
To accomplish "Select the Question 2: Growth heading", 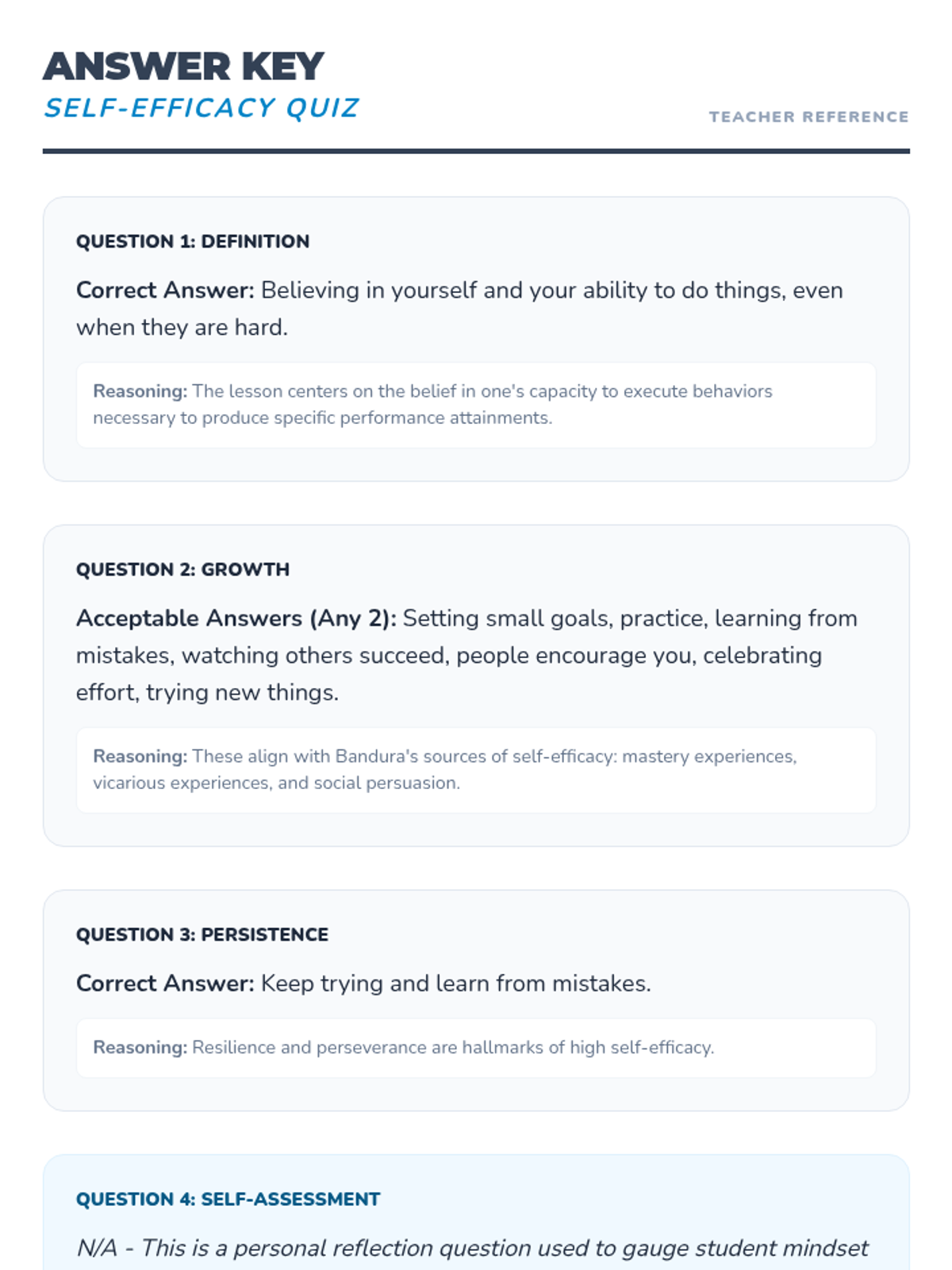I will tap(182, 569).
